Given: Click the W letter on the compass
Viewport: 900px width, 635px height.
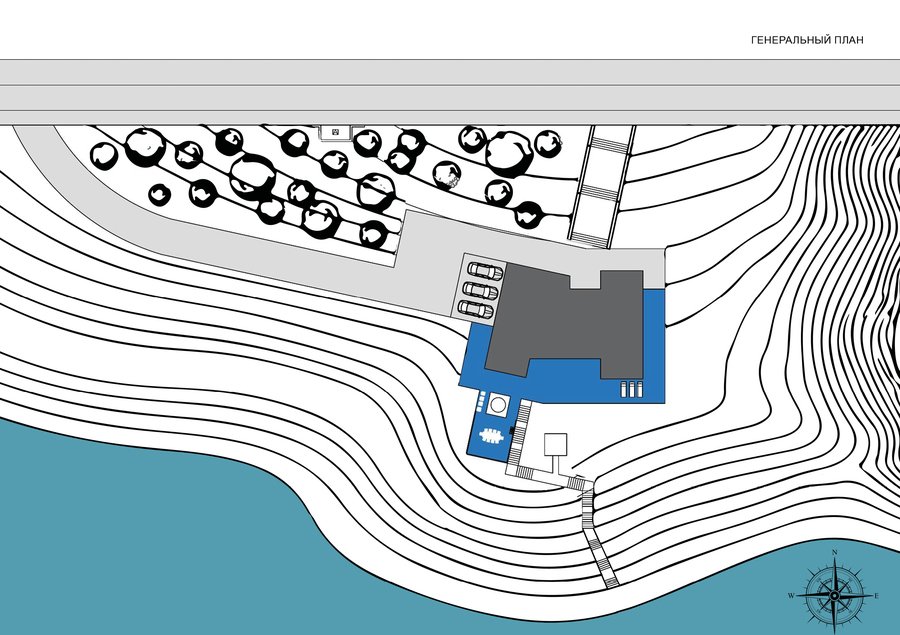Looking at the screenshot, I should point(792,596).
